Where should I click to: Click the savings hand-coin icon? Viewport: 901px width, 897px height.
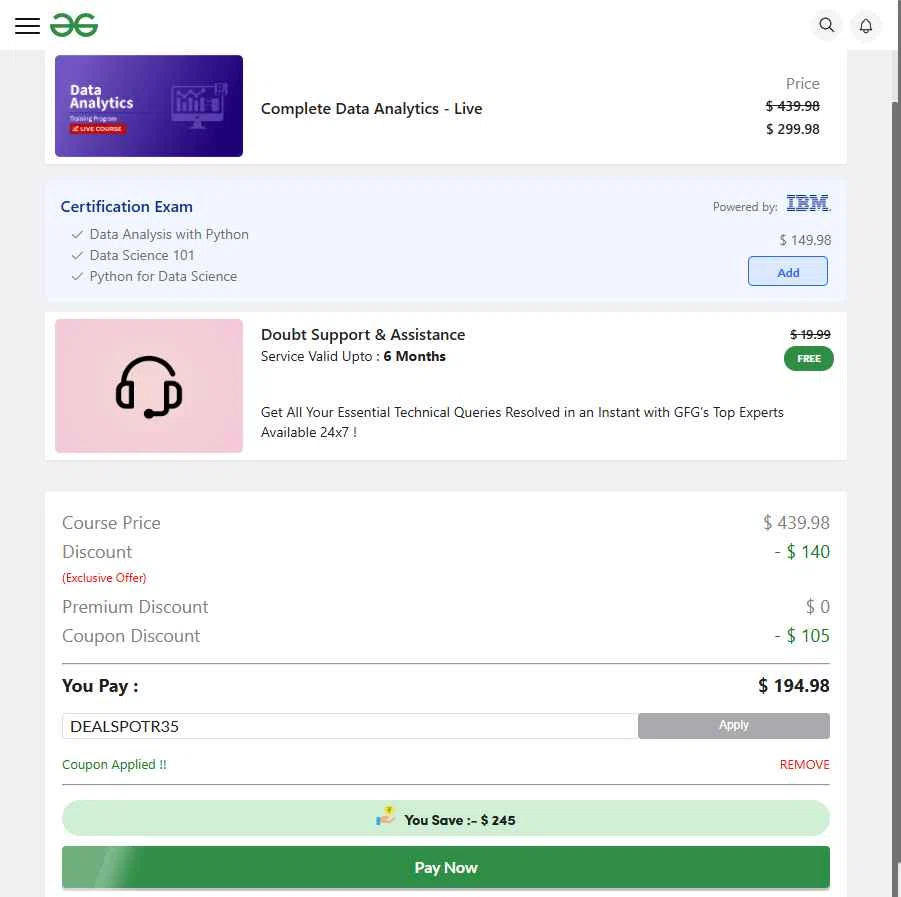point(385,816)
